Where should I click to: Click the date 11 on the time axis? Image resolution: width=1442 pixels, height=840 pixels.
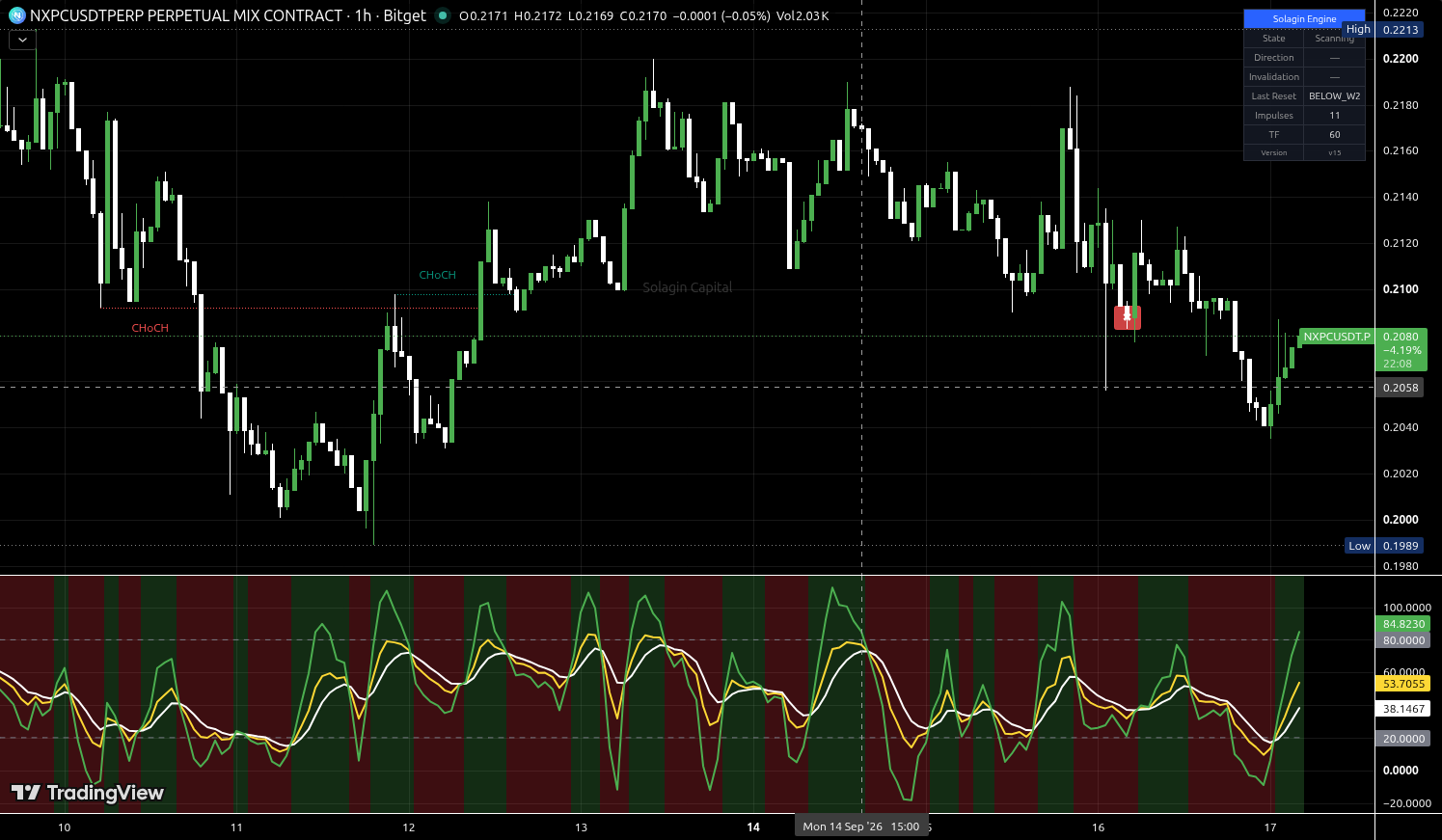tap(236, 827)
